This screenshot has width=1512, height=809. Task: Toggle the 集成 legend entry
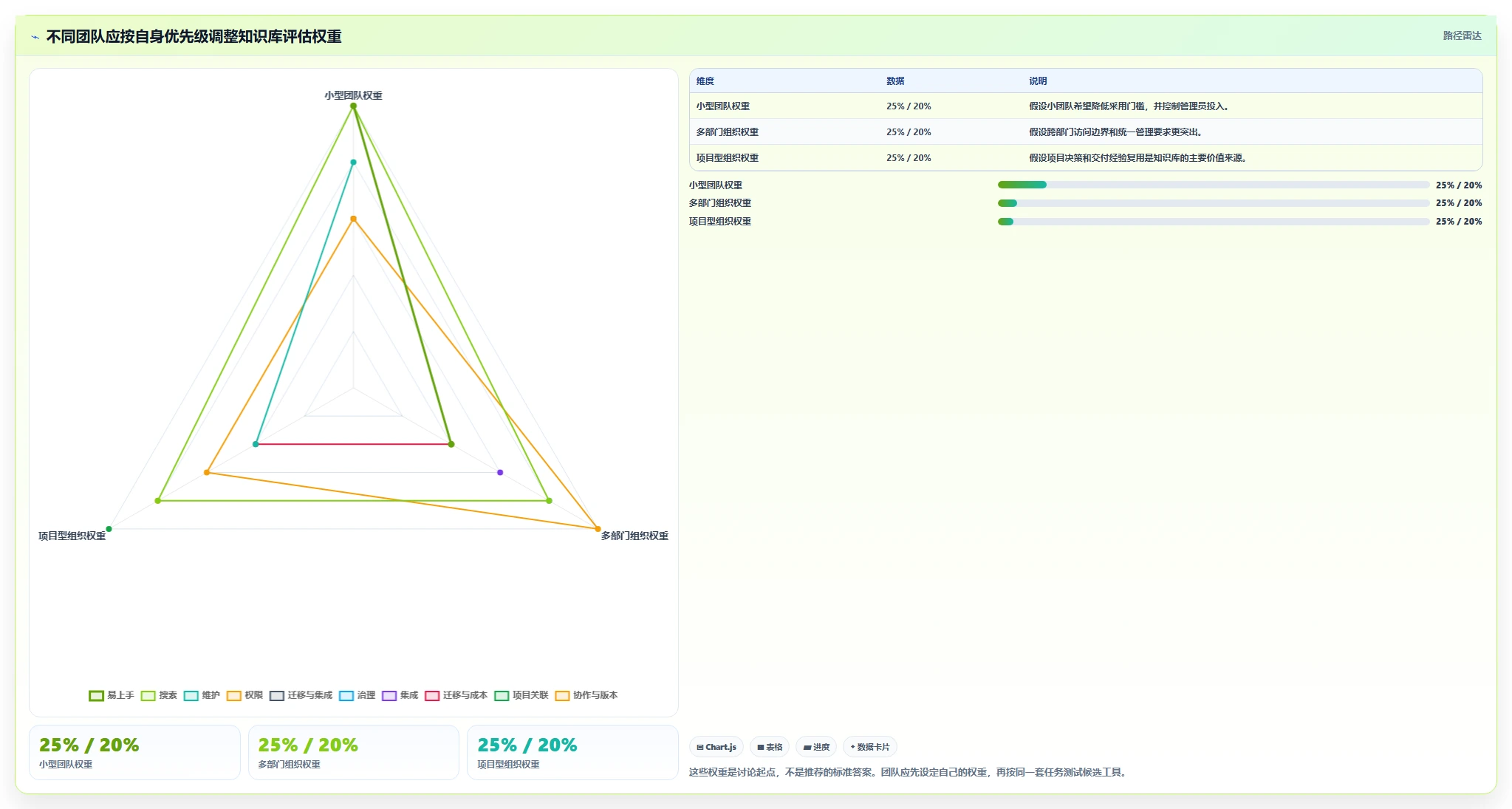click(x=400, y=695)
